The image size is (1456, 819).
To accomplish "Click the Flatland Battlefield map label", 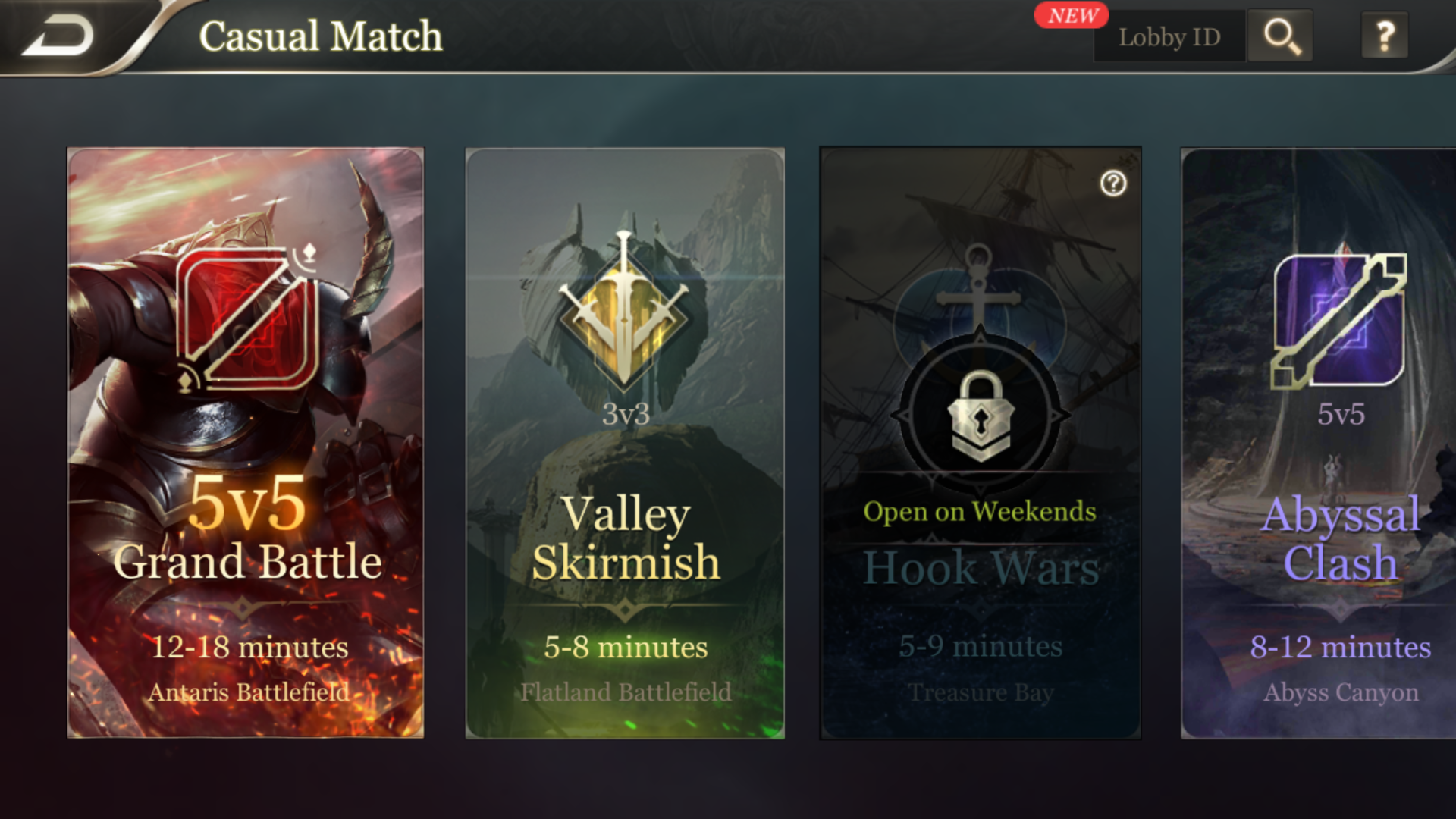I will coord(626,692).
